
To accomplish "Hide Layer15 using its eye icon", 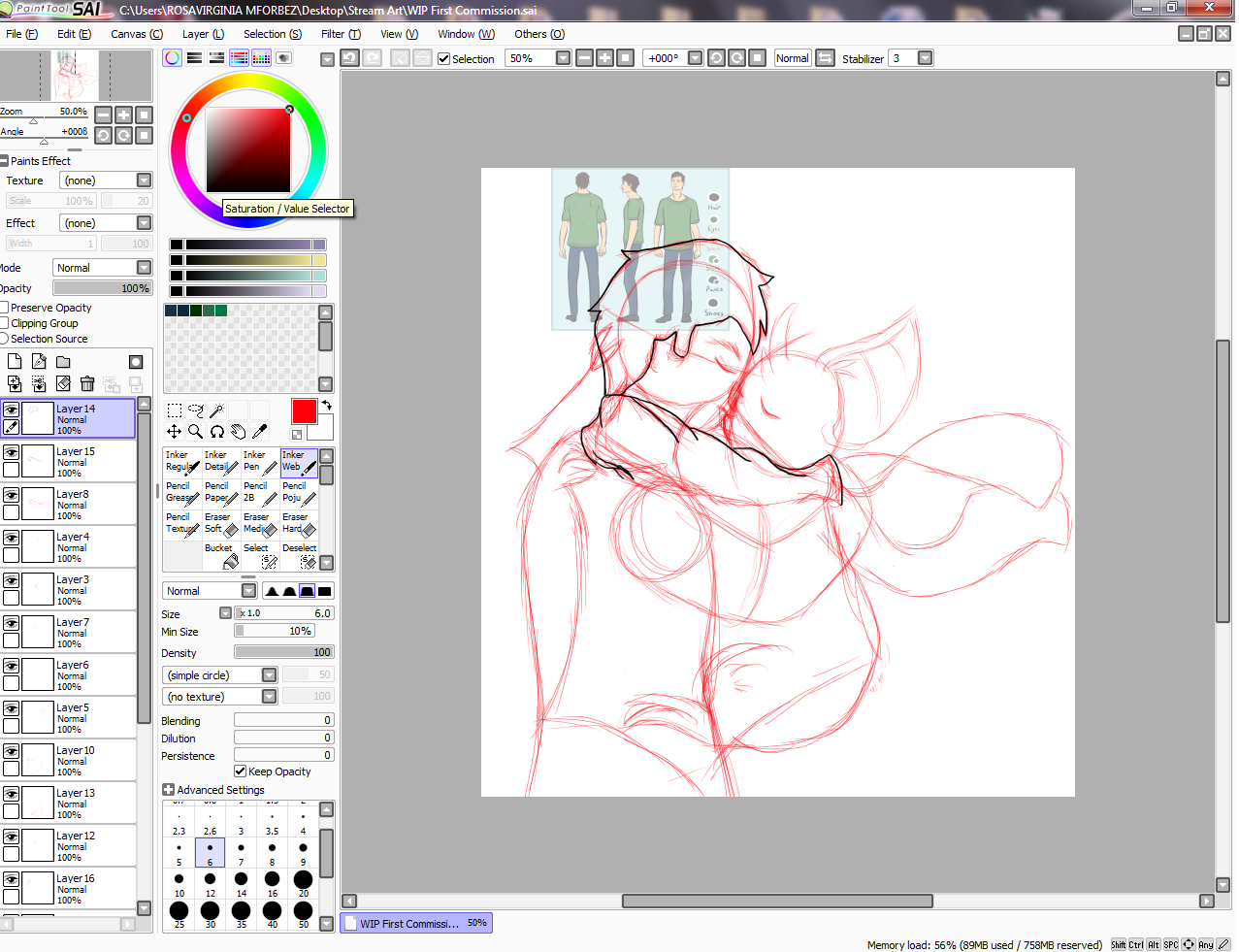I will pos(12,453).
